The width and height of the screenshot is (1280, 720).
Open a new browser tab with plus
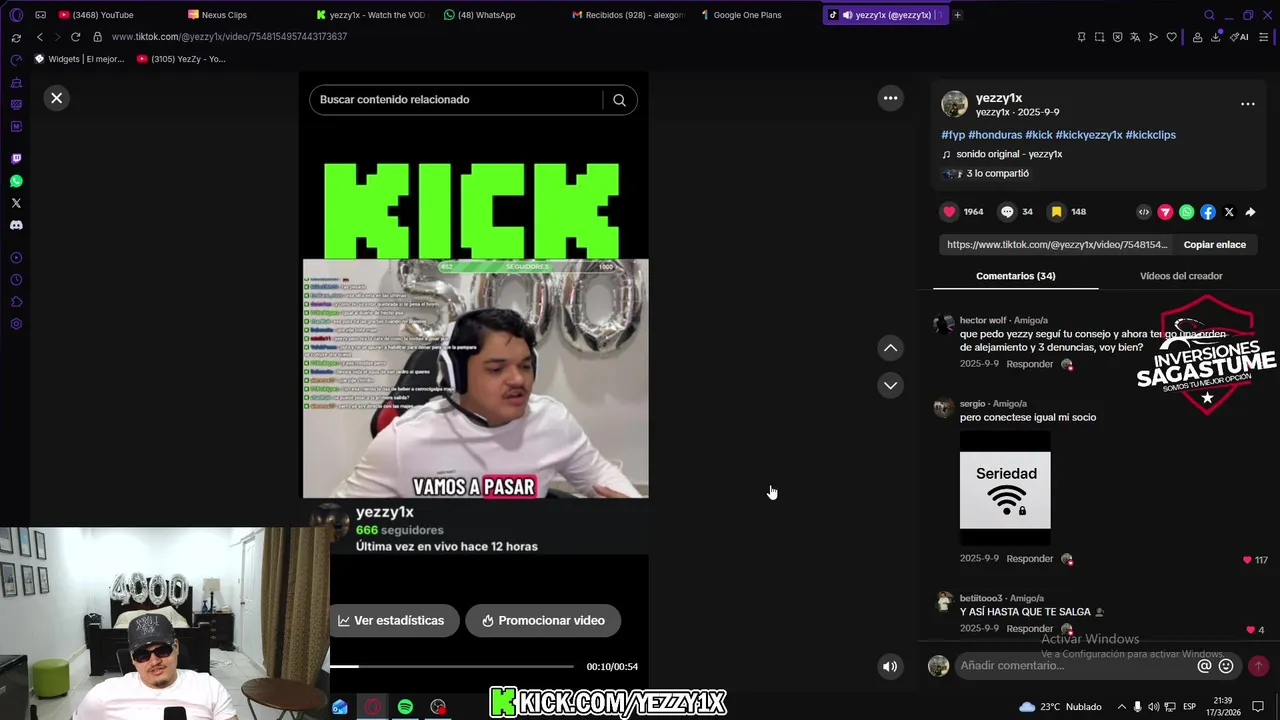click(x=957, y=15)
